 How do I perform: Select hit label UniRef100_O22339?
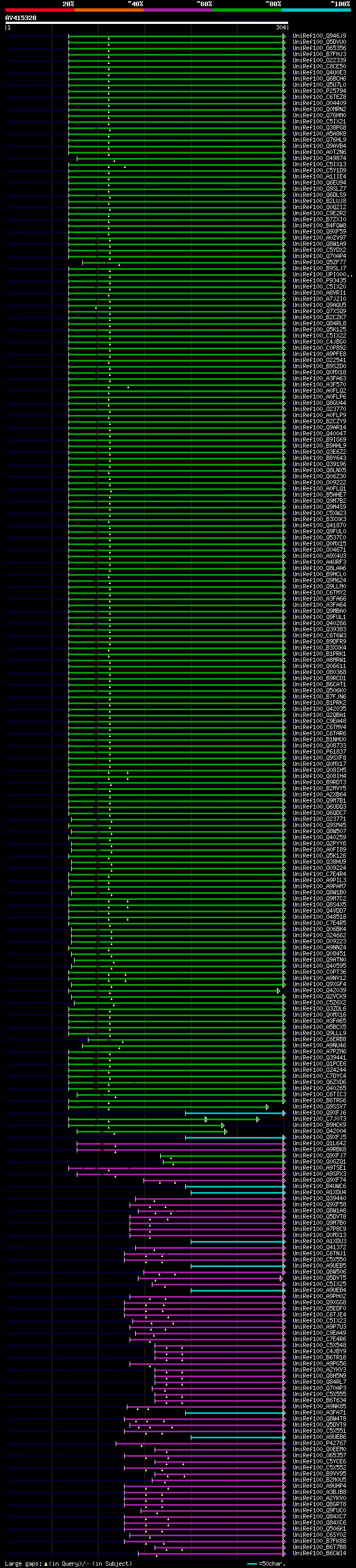(319, 60)
